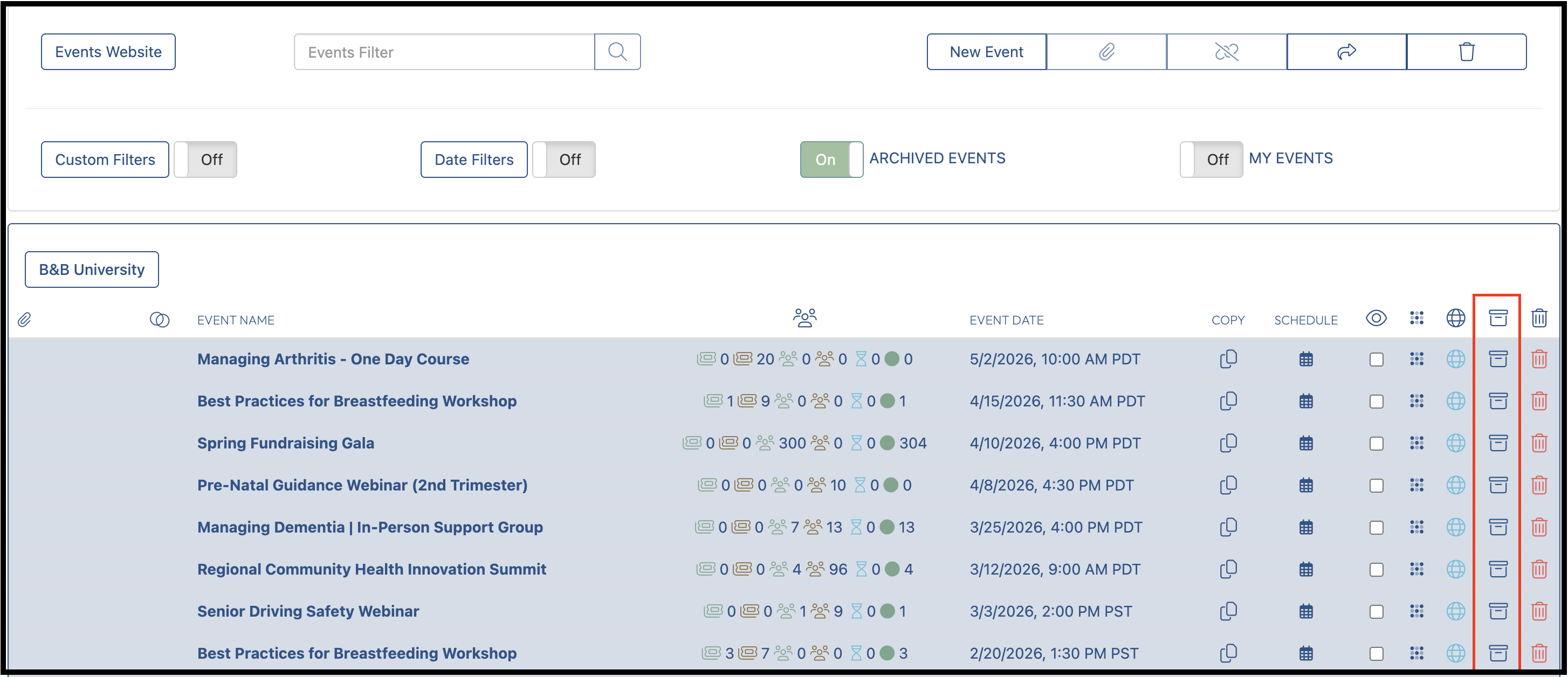Archive the Regional Community Health Innovation Summit
Image resolution: width=1568 pixels, height=677 pixels.
click(1498, 569)
